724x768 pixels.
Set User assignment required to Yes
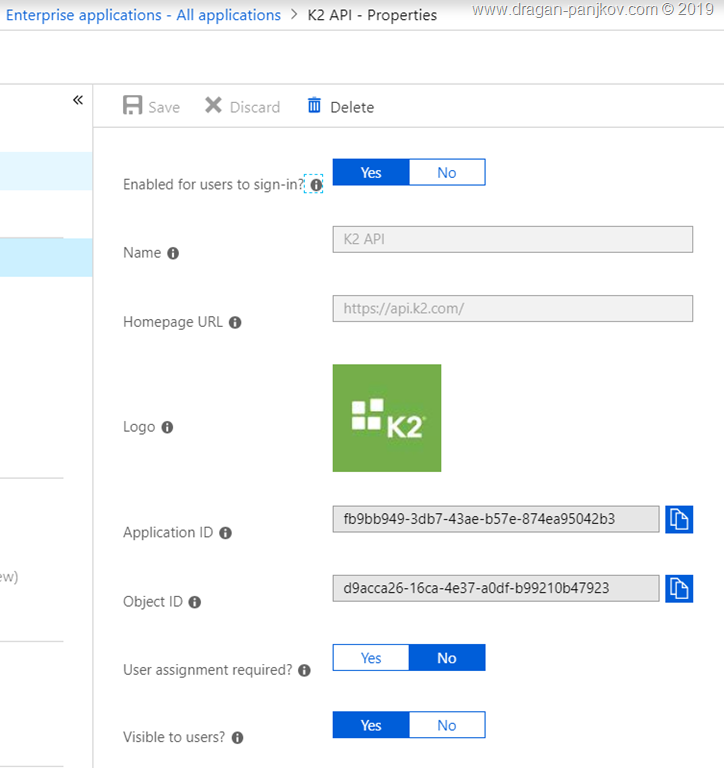[371, 658]
